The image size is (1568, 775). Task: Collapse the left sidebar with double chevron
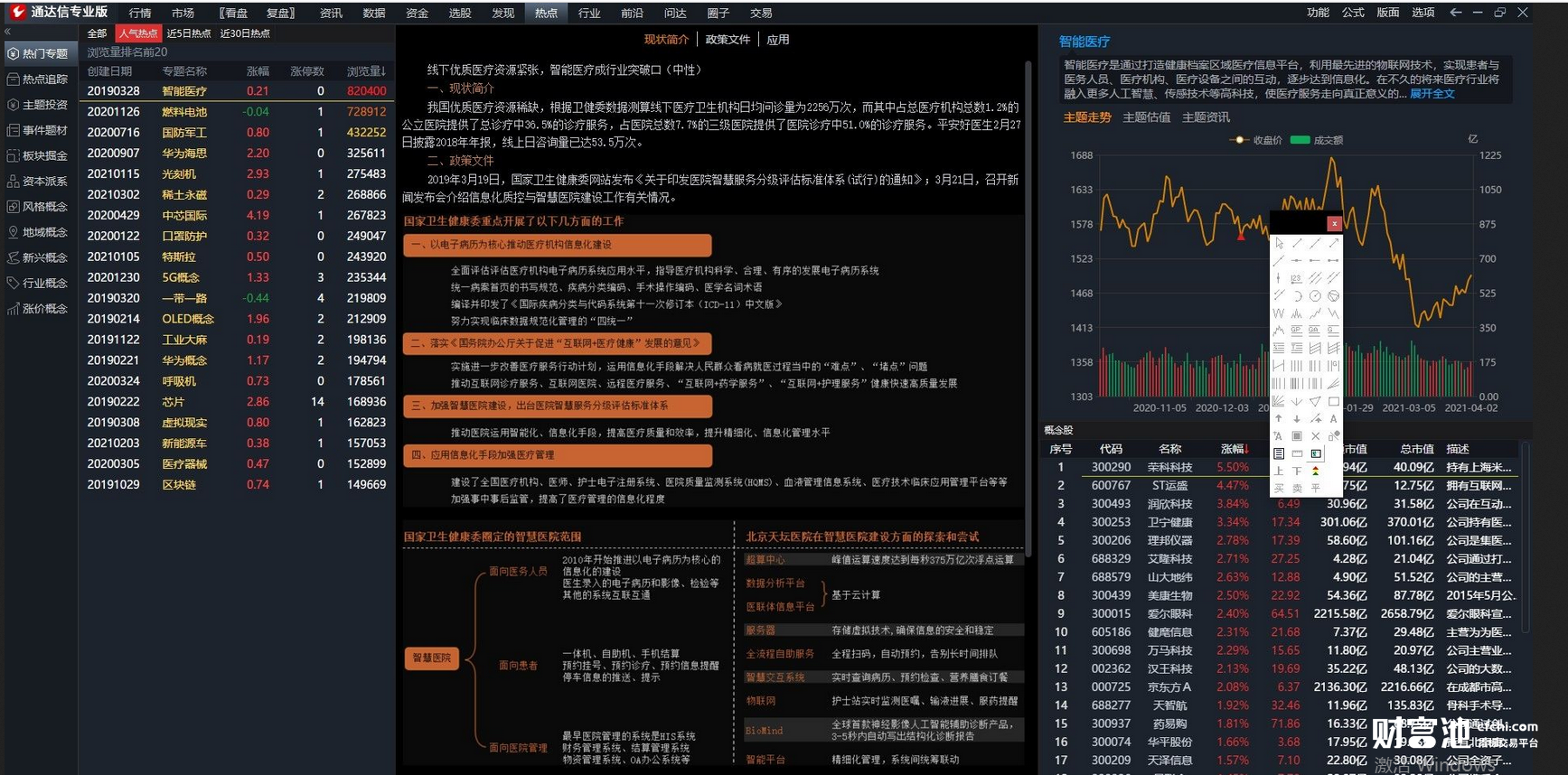pyautogui.click(x=8, y=32)
